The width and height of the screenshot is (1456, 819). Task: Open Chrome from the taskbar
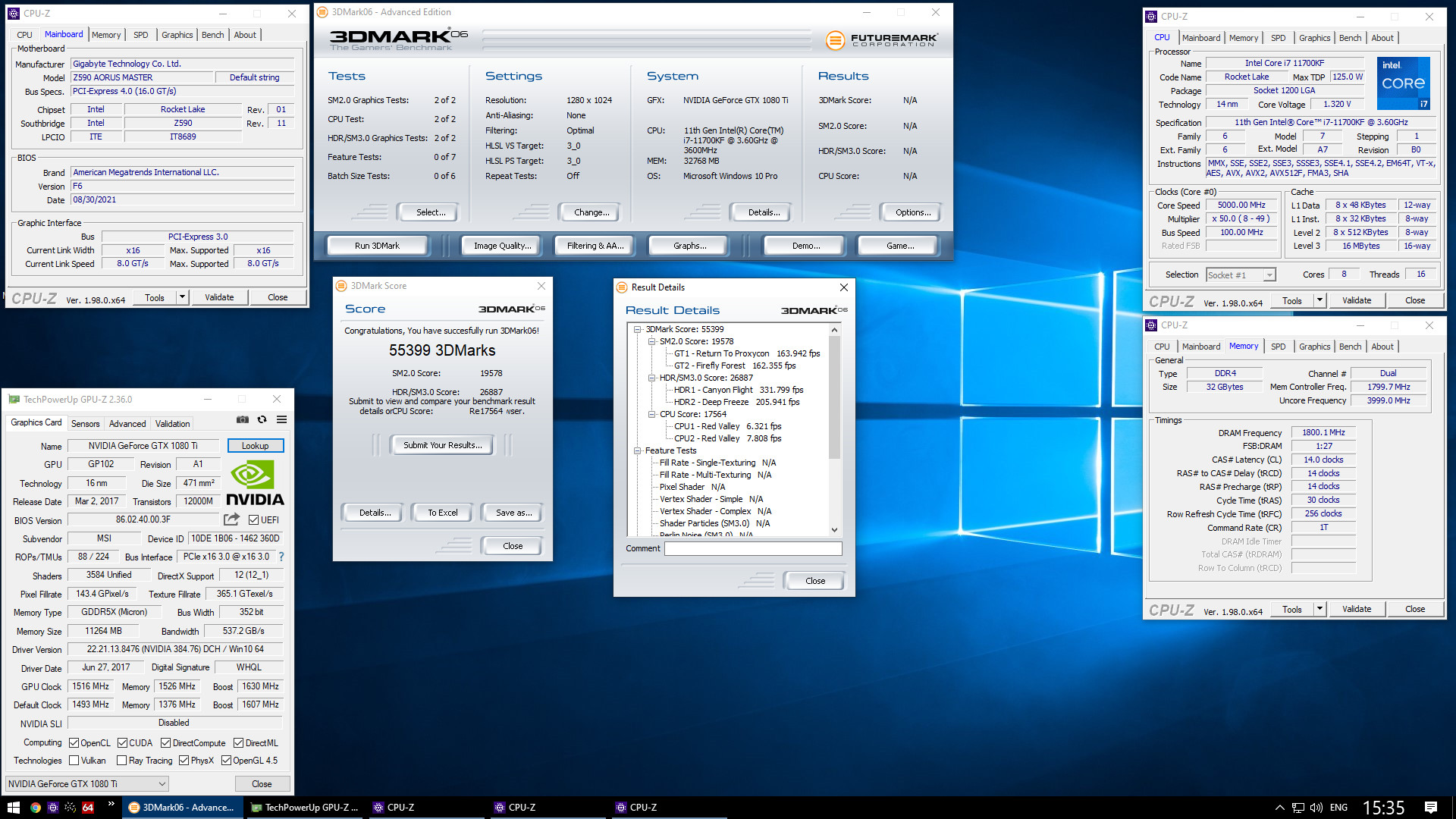(35, 808)
